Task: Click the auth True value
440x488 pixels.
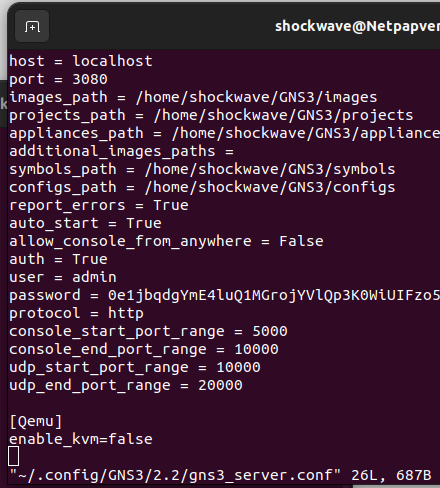Action: pyautogui.click(x=90, y=259)
